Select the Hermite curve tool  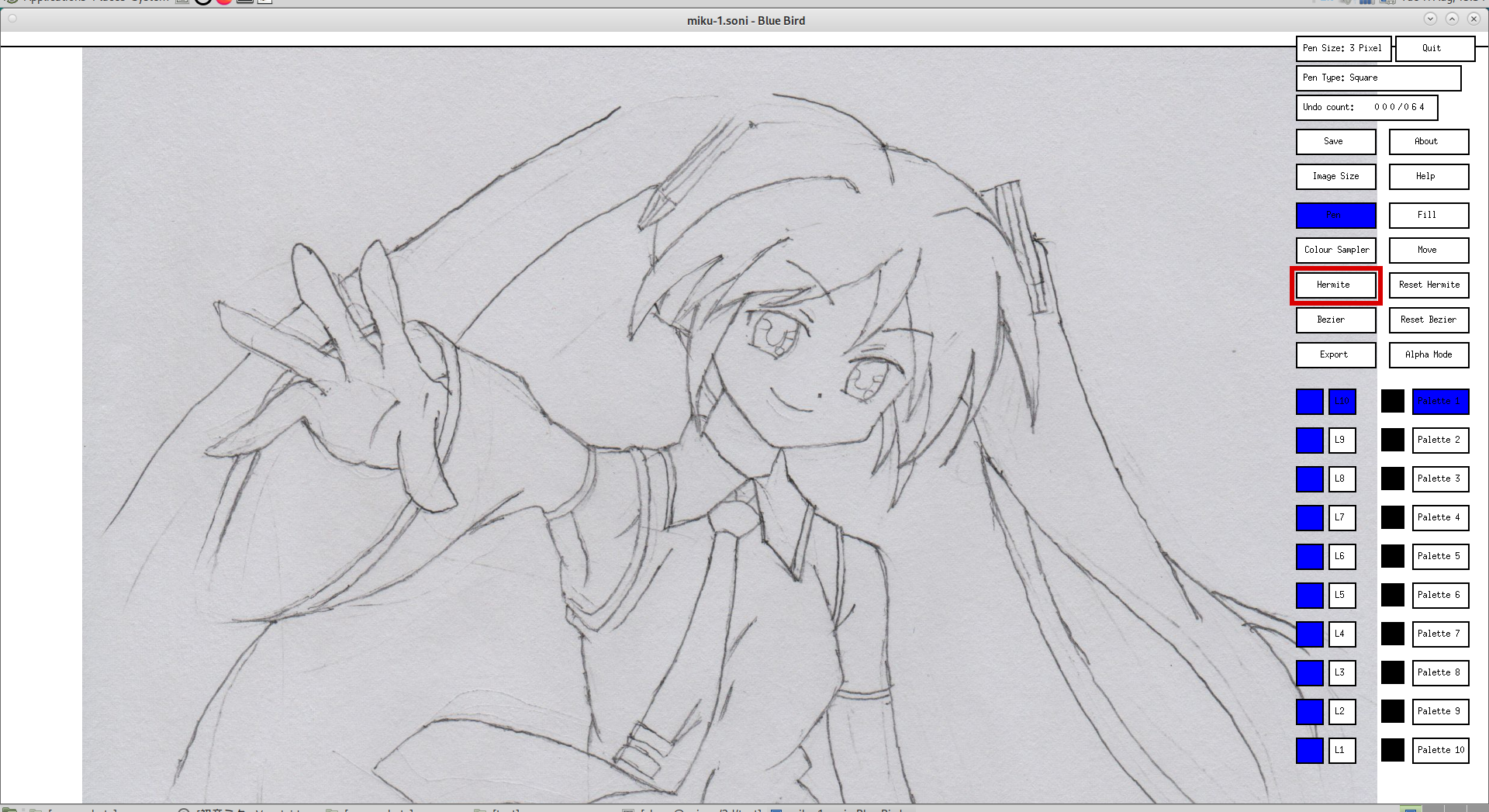1335,285
